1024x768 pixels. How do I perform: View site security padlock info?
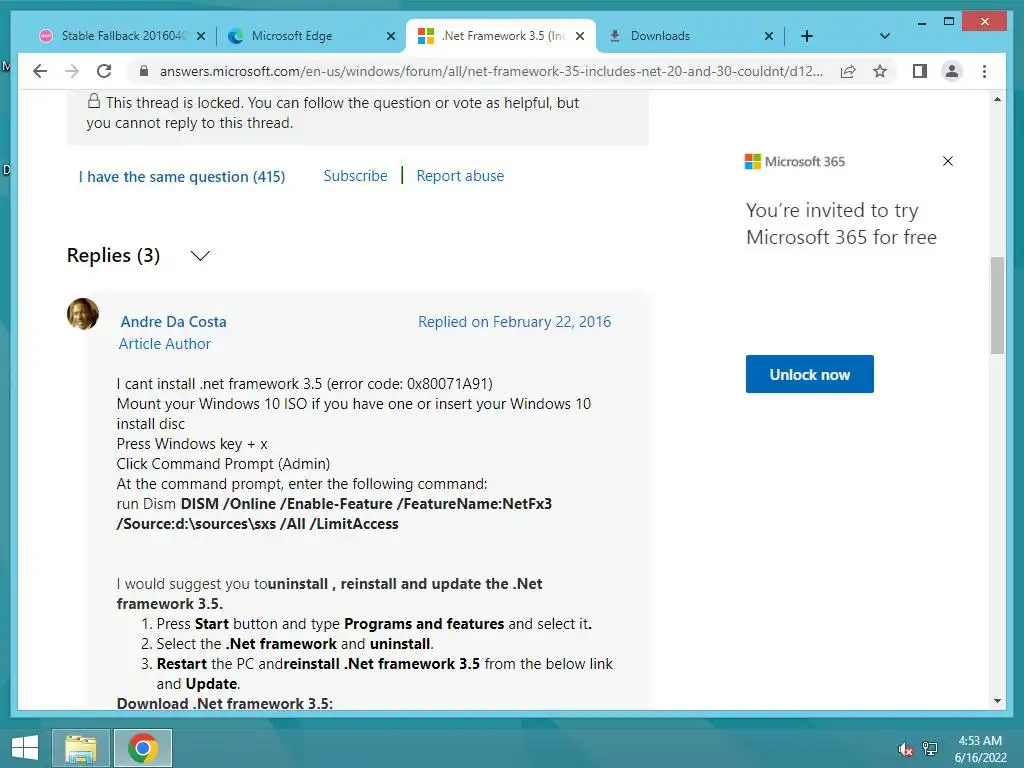click(x=144, y=71)
